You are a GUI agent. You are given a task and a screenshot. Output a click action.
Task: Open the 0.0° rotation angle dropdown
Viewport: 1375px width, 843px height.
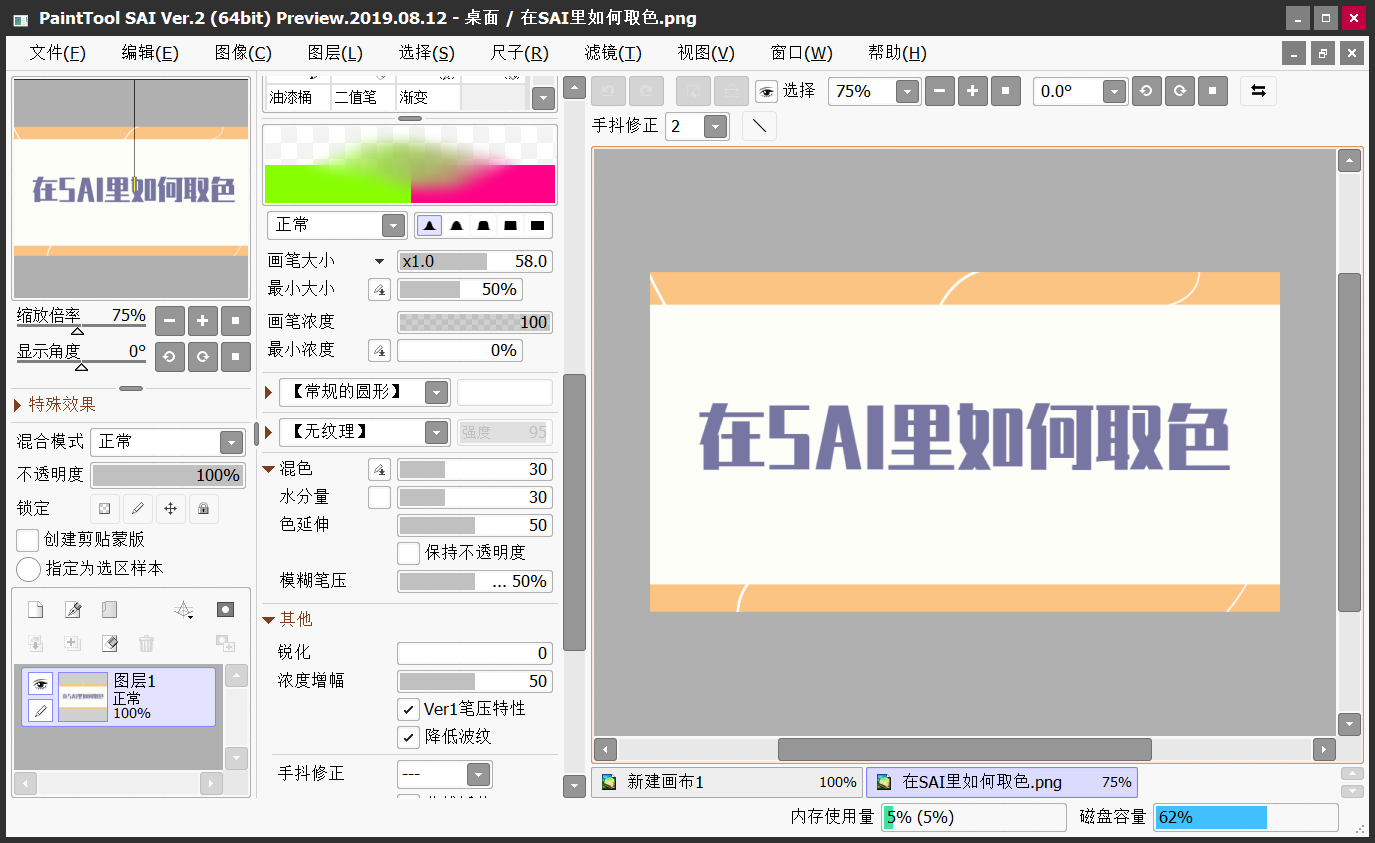(x=1115, y=91)
